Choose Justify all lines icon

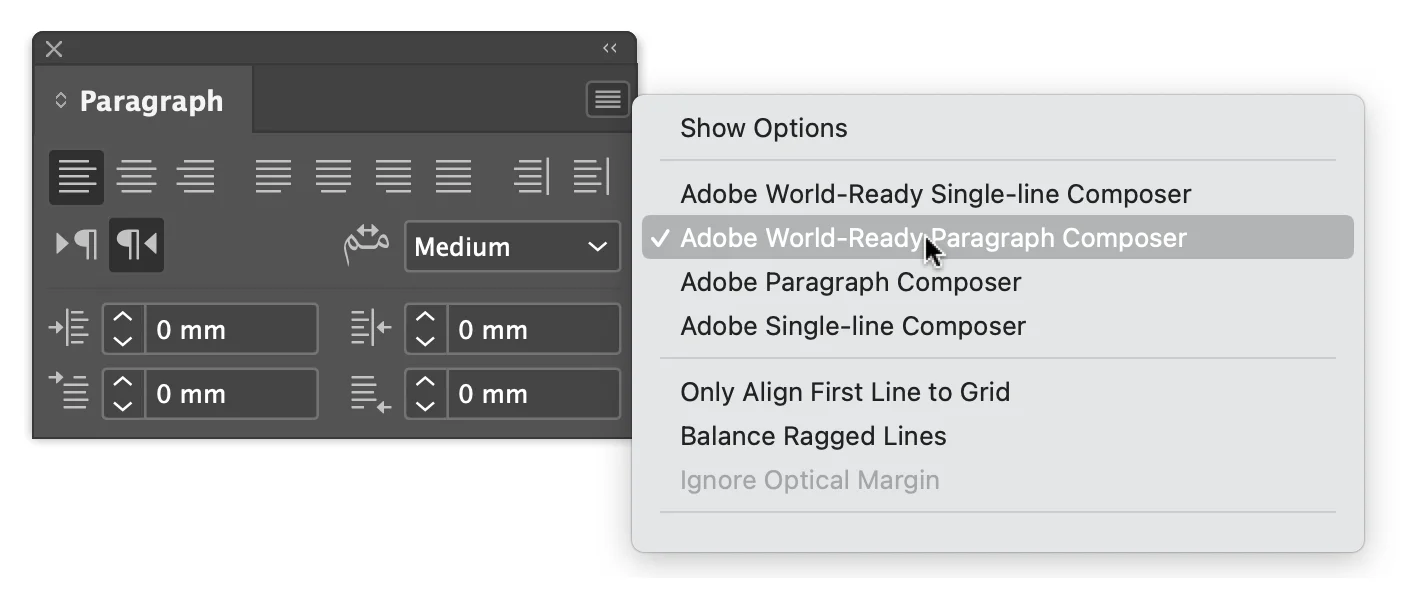(x=453, y=177)
